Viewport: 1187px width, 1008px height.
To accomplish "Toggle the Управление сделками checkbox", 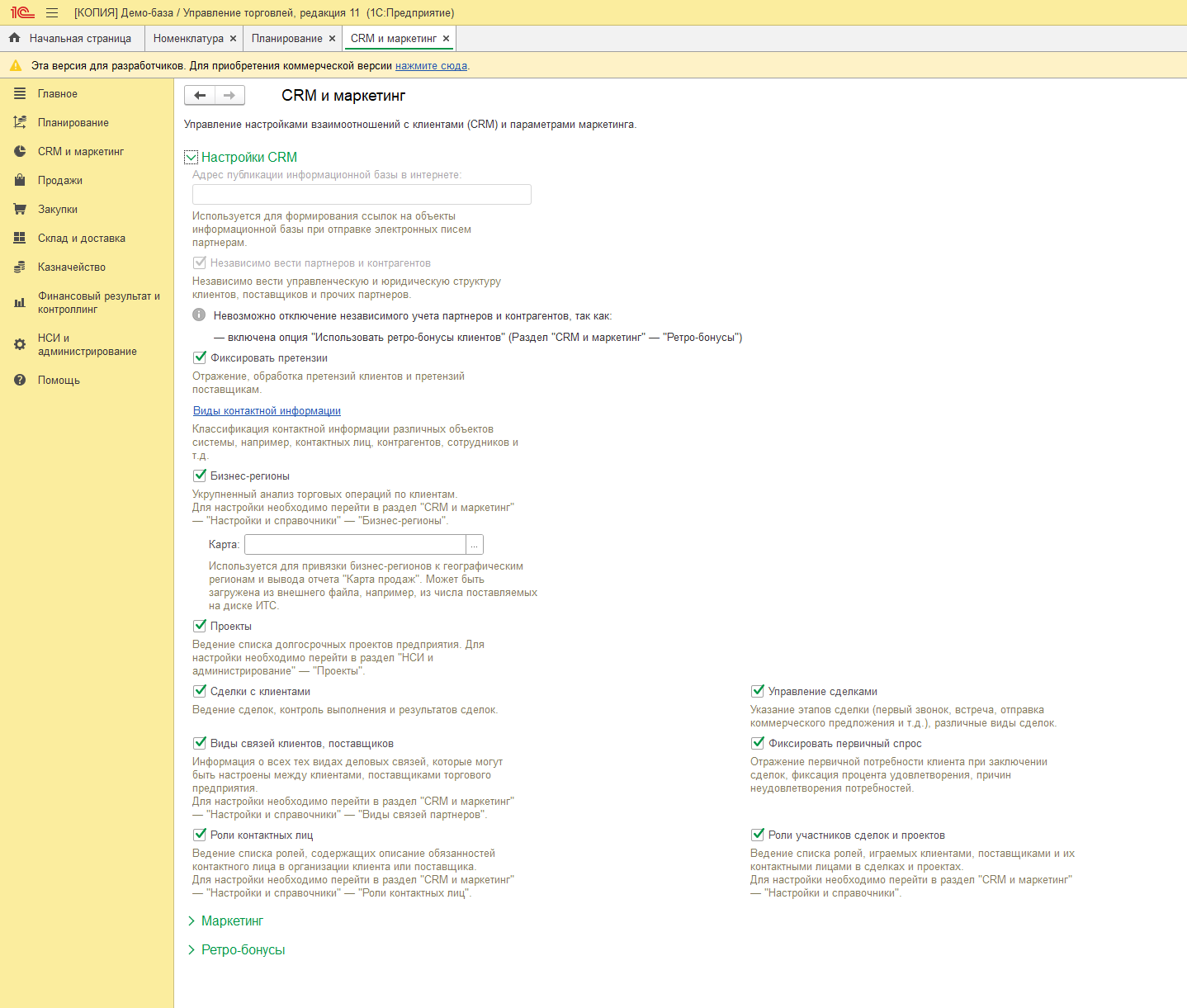I will click(757, 691).
